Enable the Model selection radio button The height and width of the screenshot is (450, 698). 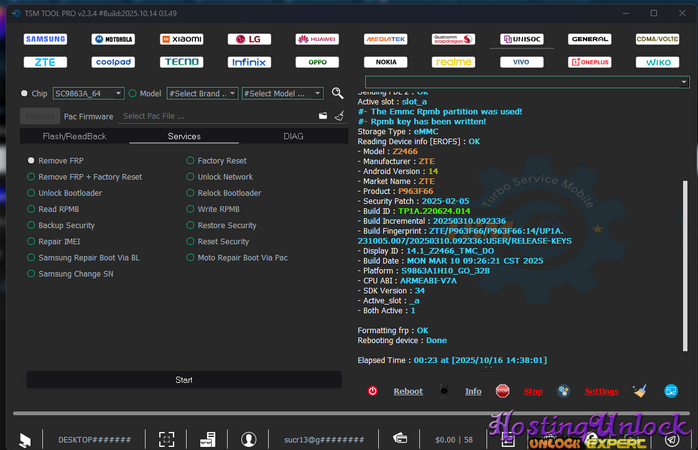133,93
